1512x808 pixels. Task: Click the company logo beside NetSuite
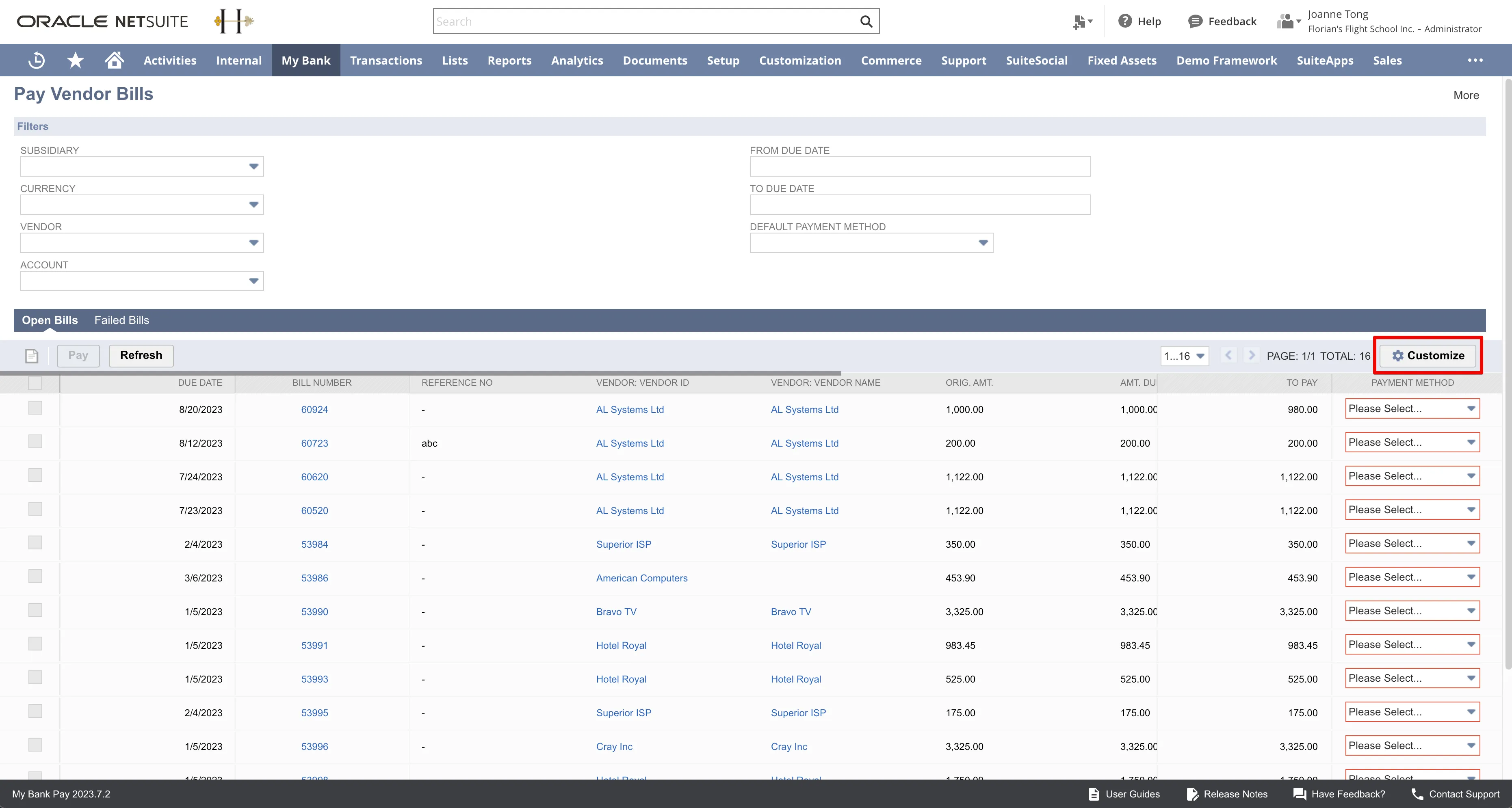pyautogui.click(x=234, y=22)
